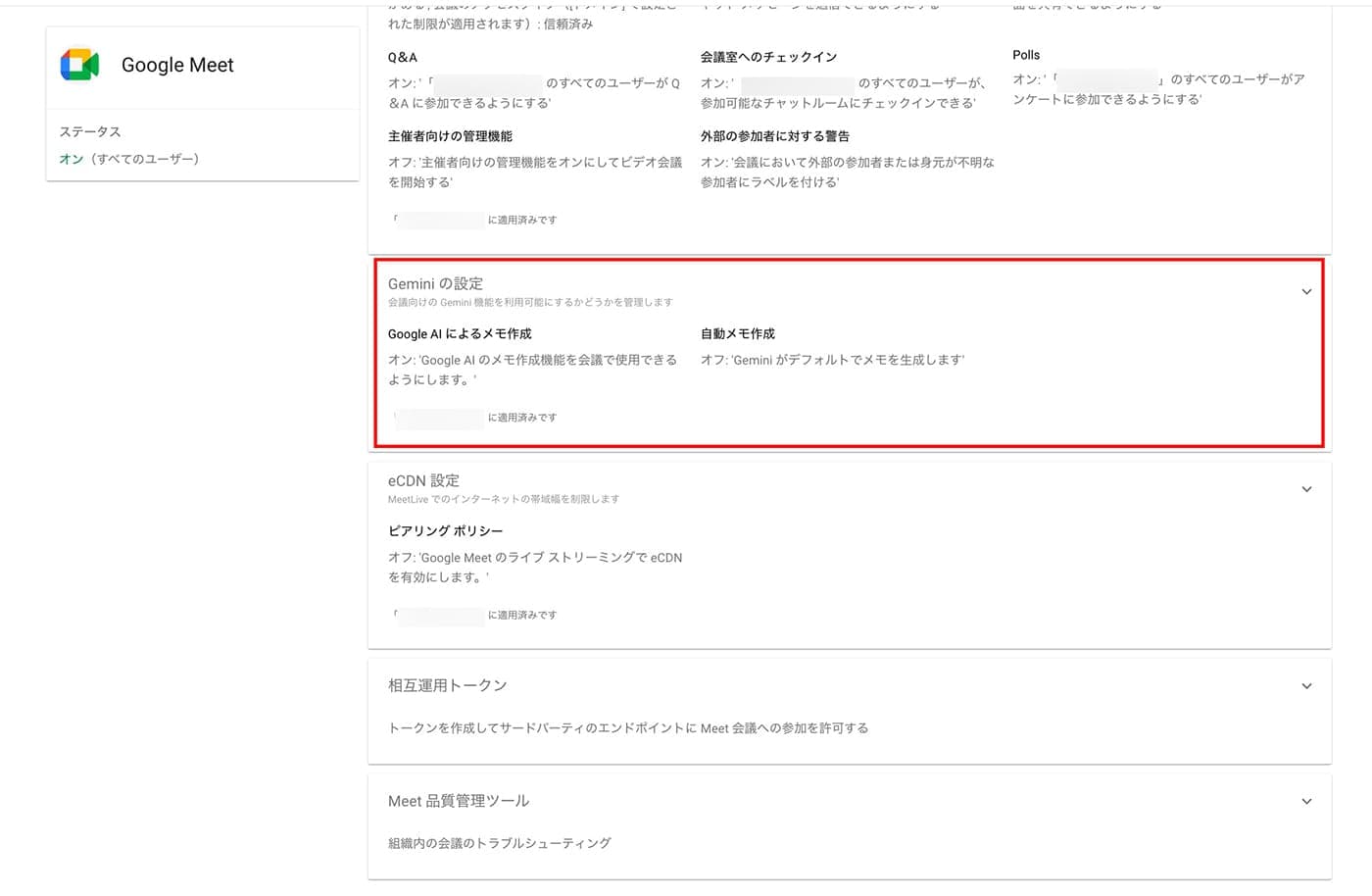This screenshot has width=1372, height=896.
Task: Expand the Meet 品質管理ツール section chevron
Action: 1306,801
